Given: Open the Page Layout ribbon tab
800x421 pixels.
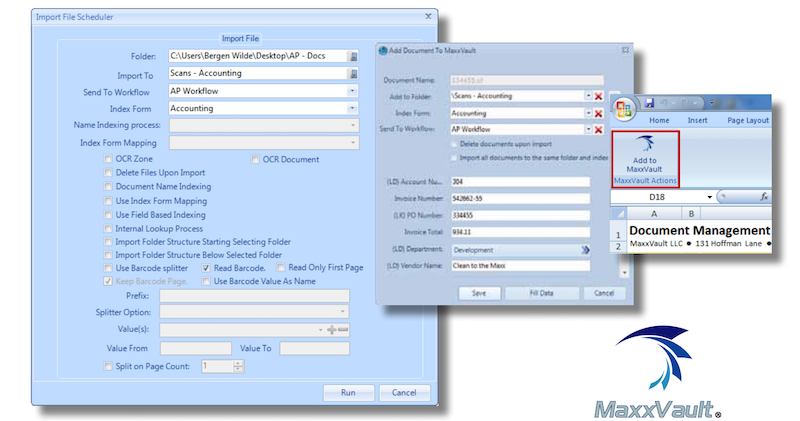Looking at the screenshot, I should (748, 119).
